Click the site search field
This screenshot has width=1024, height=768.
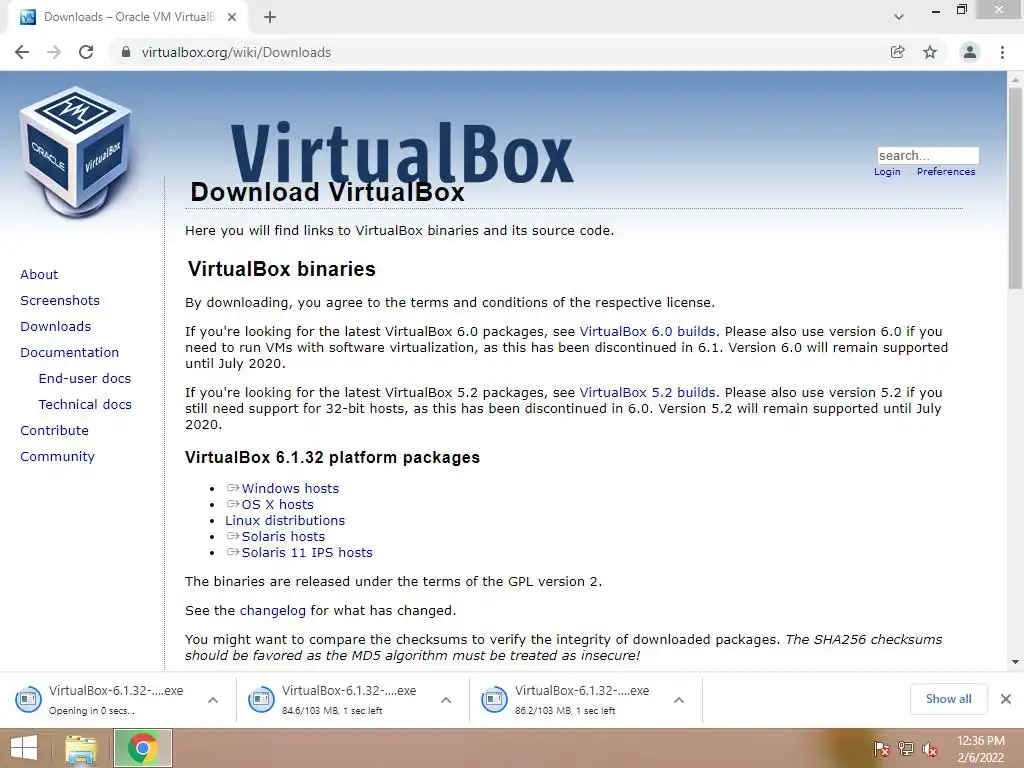pos(928,155)
